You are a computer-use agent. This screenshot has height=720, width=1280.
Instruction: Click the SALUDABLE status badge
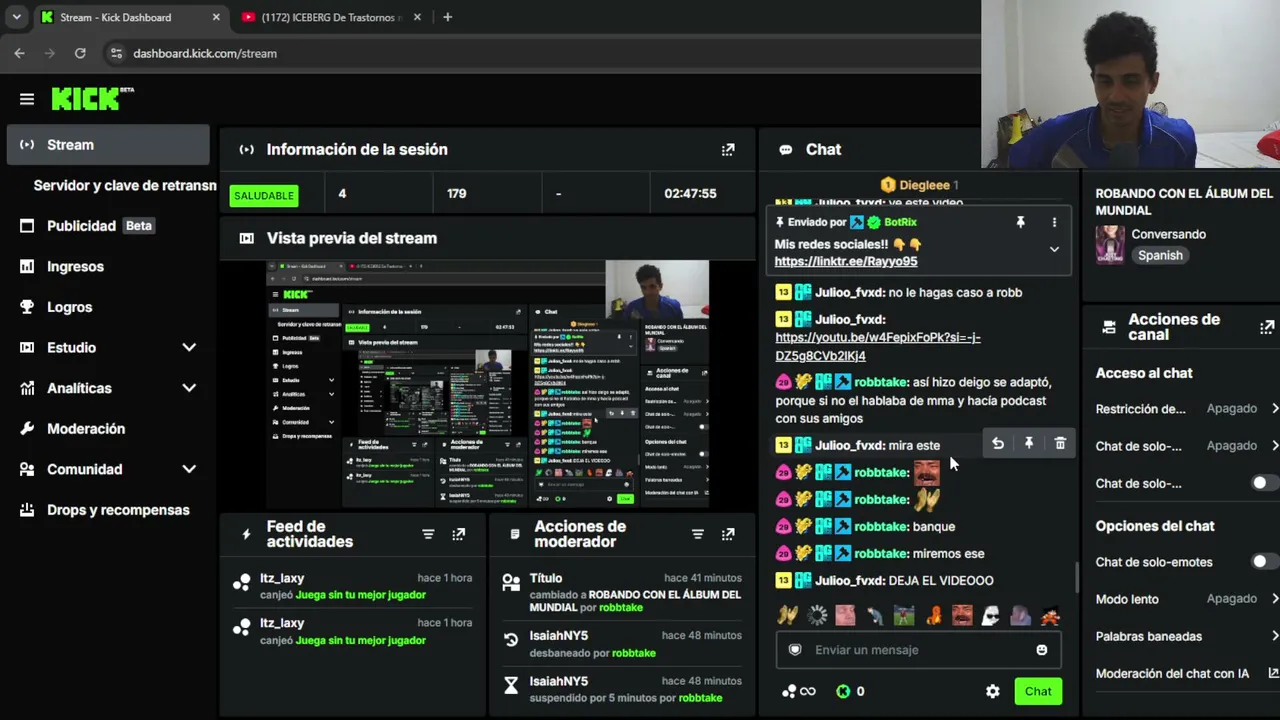pyautogui.click(x=264, y=195)
